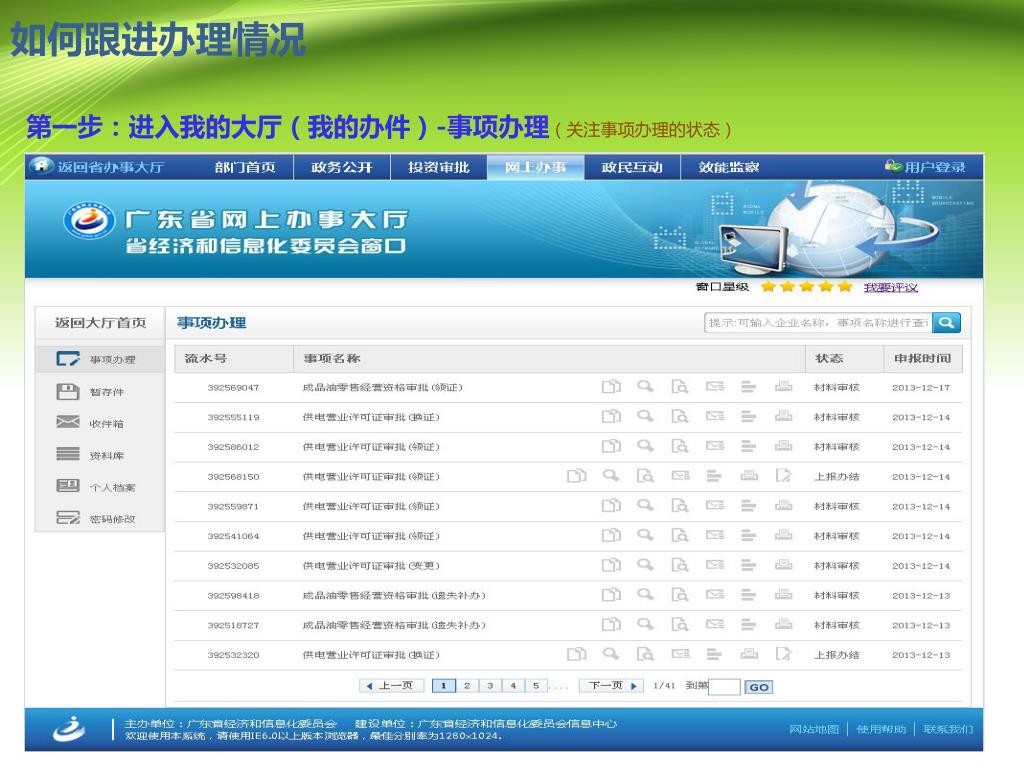Click the 事项办理 sidebar icon
Image resolution: width=1024 pixels, height=768 pixels.
point(67,359)
